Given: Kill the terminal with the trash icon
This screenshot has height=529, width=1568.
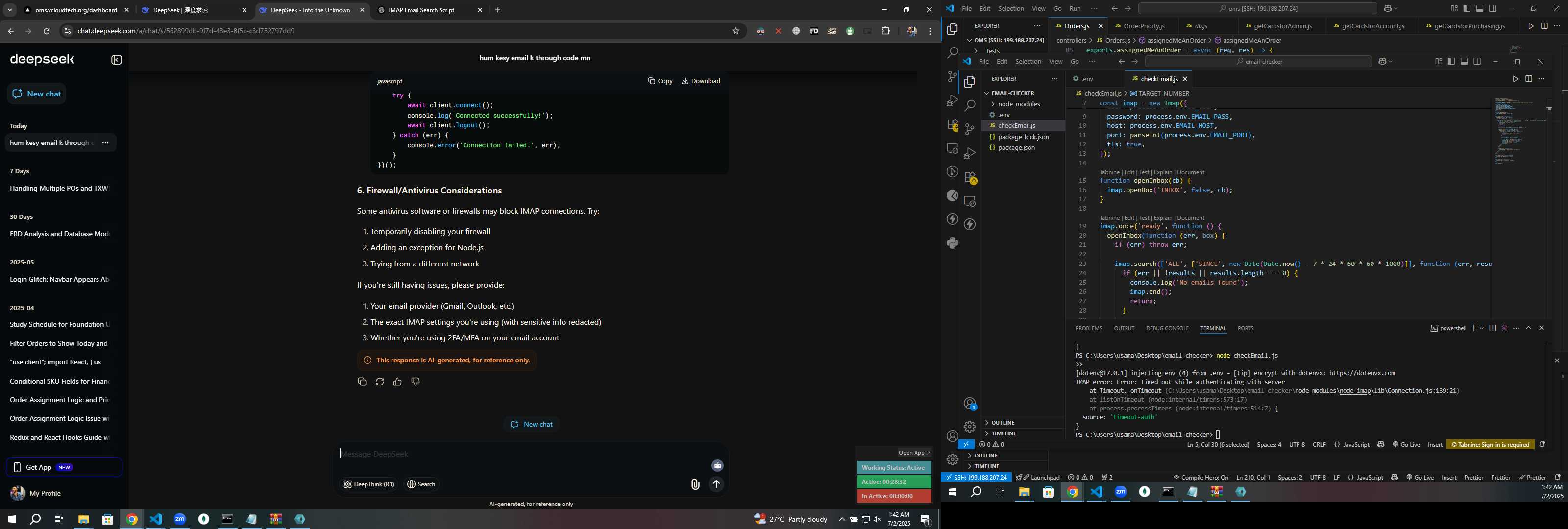Looking at the screenshot, I should (1504, 328).
